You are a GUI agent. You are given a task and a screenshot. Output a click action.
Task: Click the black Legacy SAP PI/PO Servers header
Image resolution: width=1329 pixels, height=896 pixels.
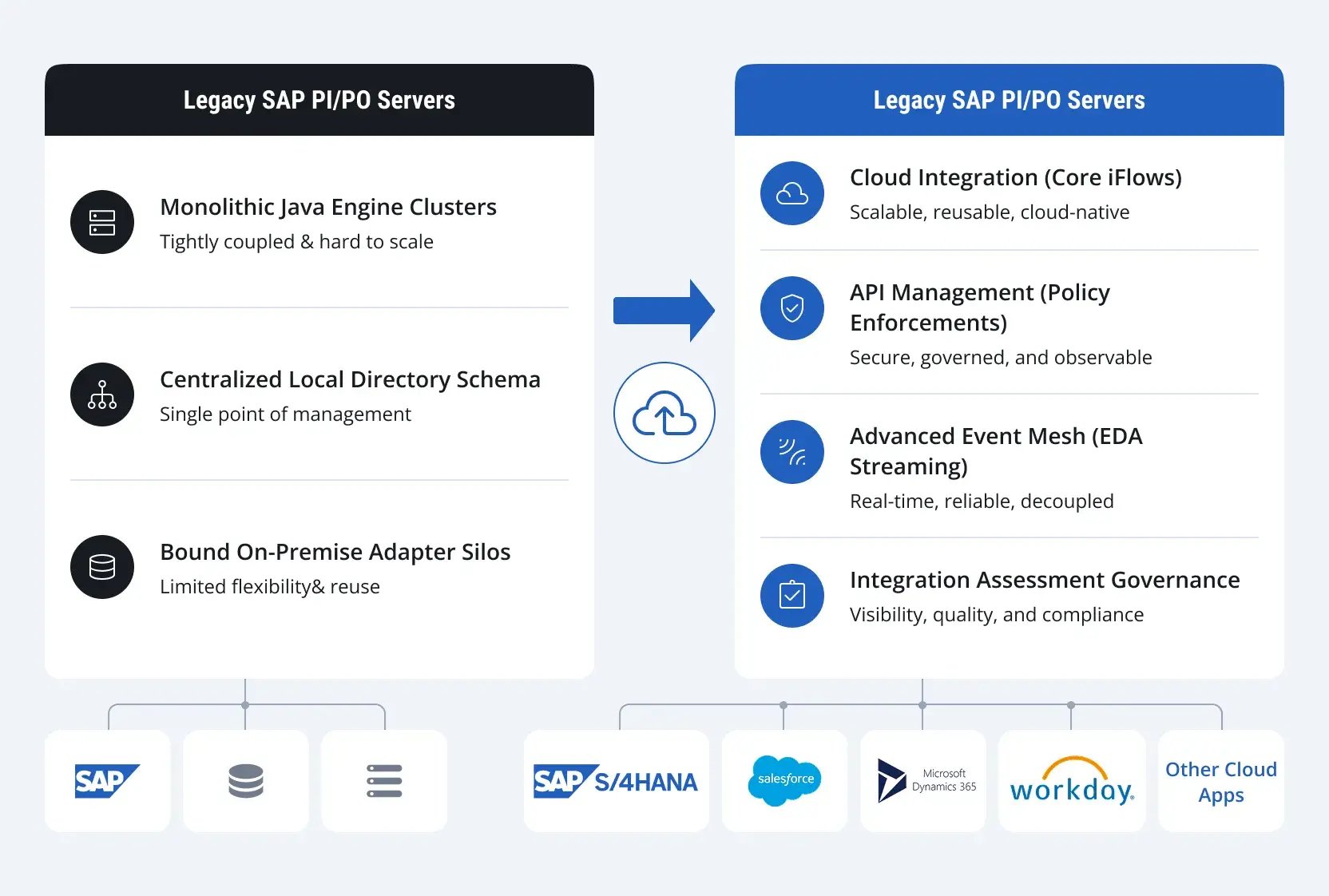[x=319, y=100]
